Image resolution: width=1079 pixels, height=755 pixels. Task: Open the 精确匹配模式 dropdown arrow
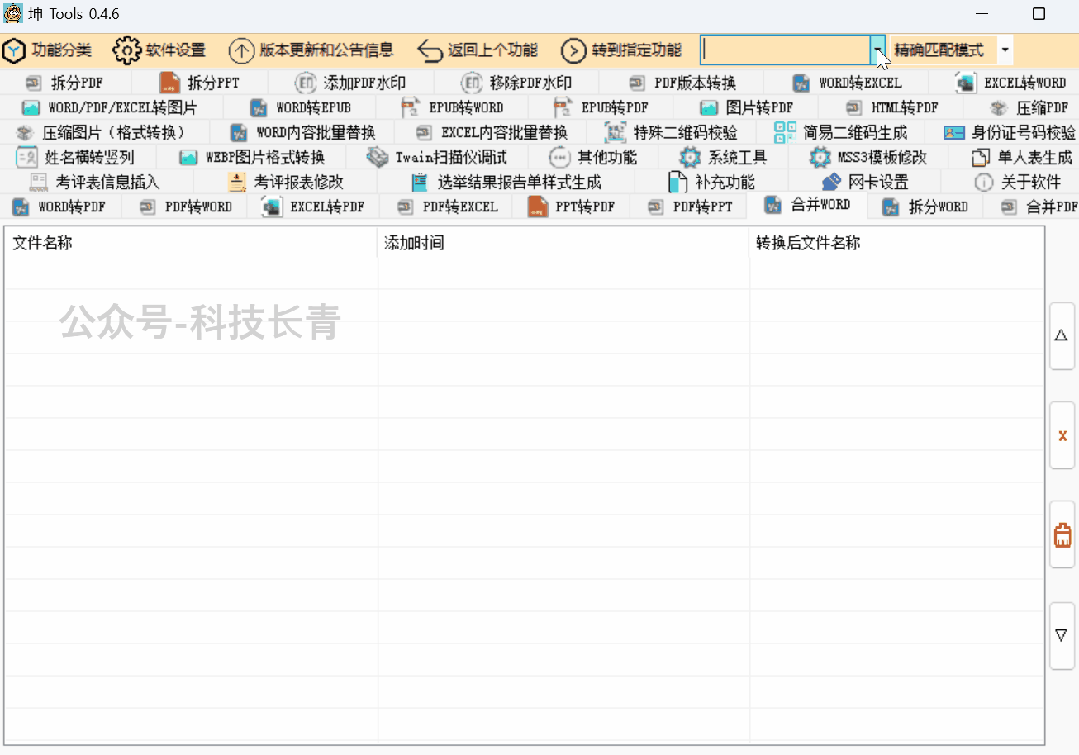(x=1004, y=50)
